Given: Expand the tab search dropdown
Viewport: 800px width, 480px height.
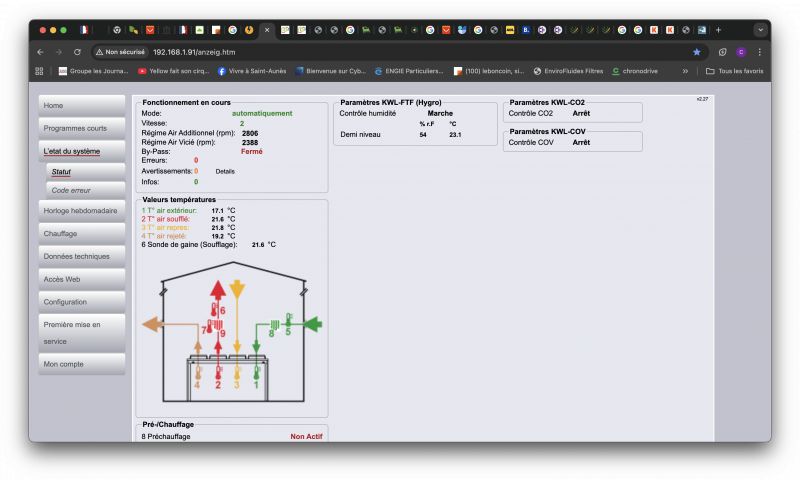Looking at the screenshot, I should 759,30.
